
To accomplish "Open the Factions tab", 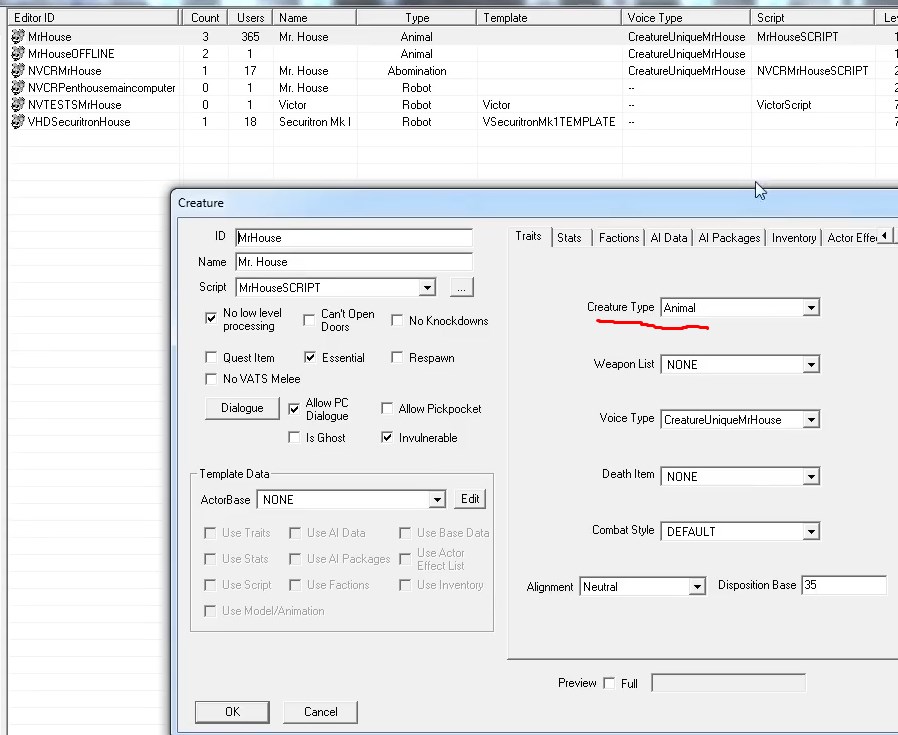I will tap(619, 238).
